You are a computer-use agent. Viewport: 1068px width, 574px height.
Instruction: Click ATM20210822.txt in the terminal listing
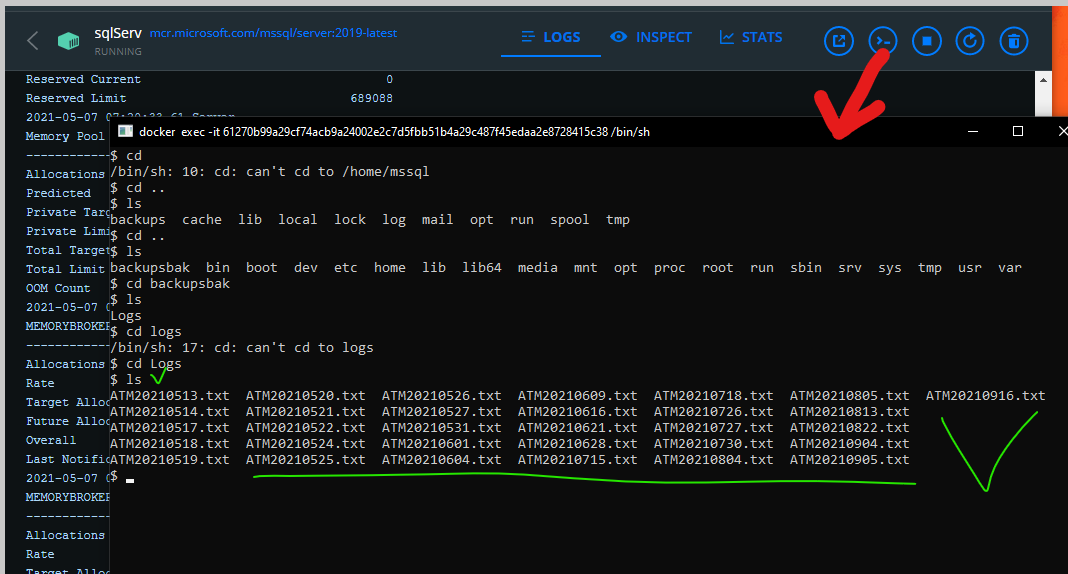coord(849,428)
